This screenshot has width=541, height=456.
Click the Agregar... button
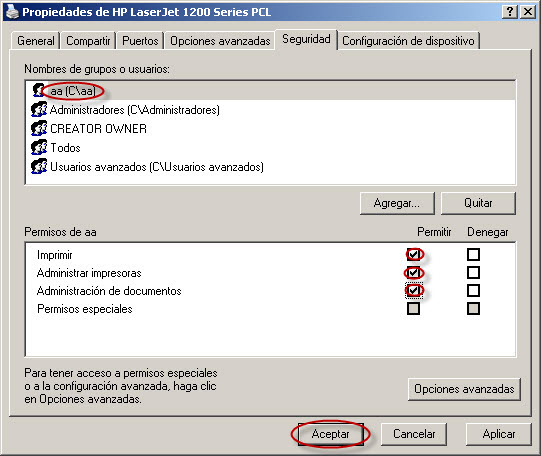coord(397,203)
